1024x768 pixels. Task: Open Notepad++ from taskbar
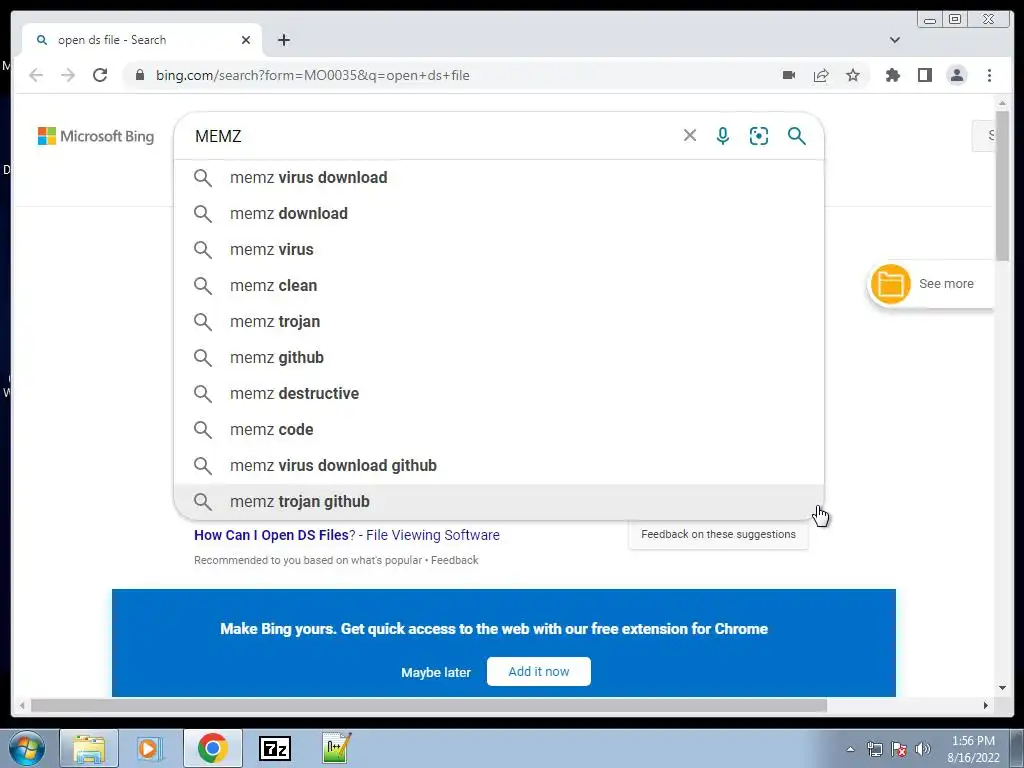(x=336, y=748)
